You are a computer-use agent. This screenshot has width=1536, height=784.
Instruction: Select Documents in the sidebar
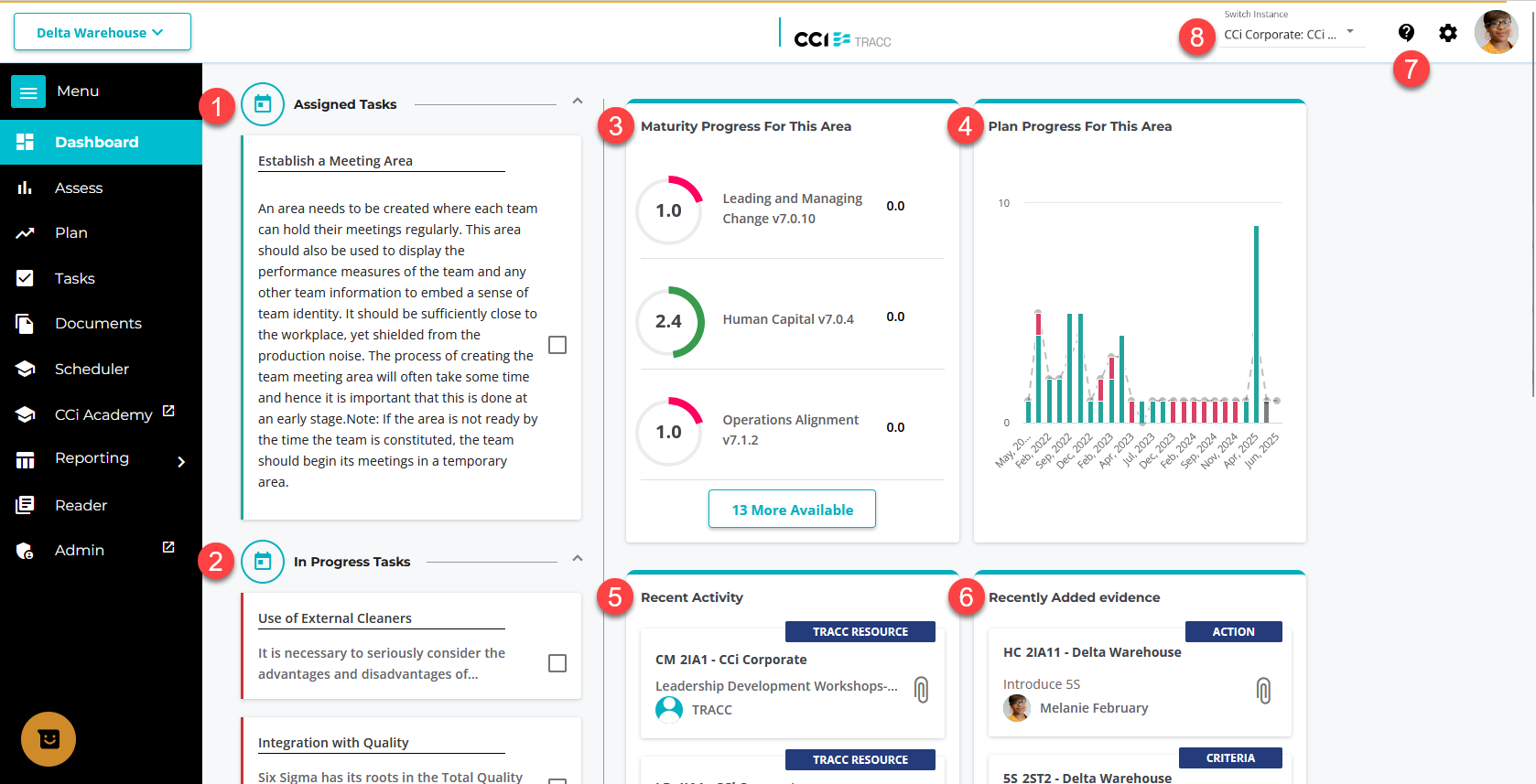(101, 324)
